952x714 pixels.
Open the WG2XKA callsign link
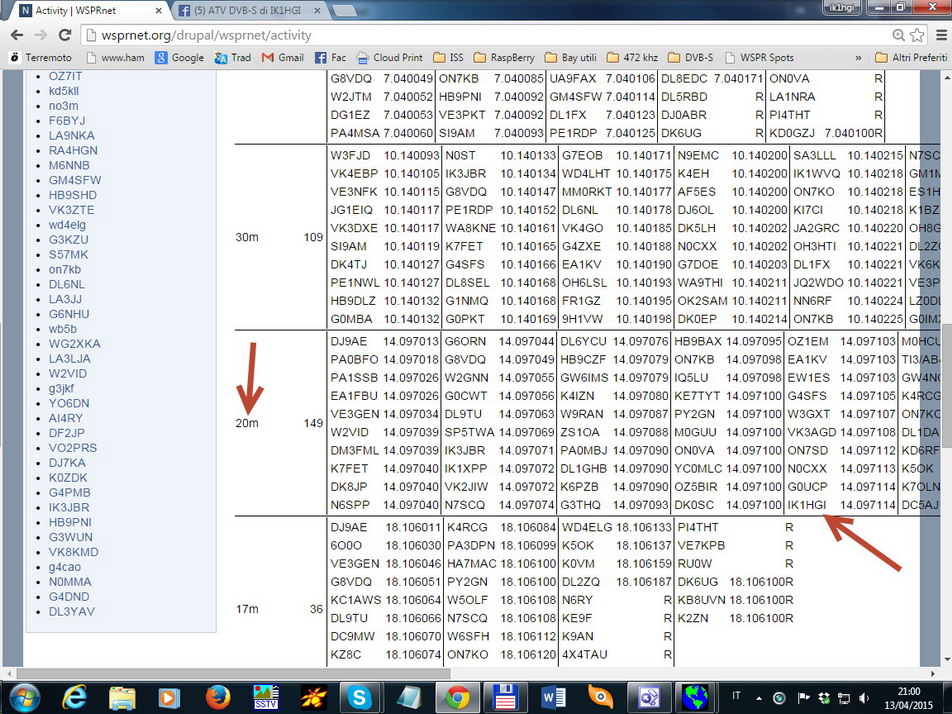click(x=75, y=344)
